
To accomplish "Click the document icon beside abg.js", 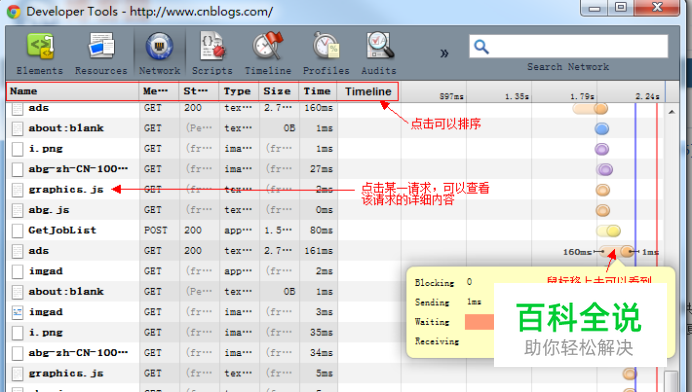I will tap(17, 210).
